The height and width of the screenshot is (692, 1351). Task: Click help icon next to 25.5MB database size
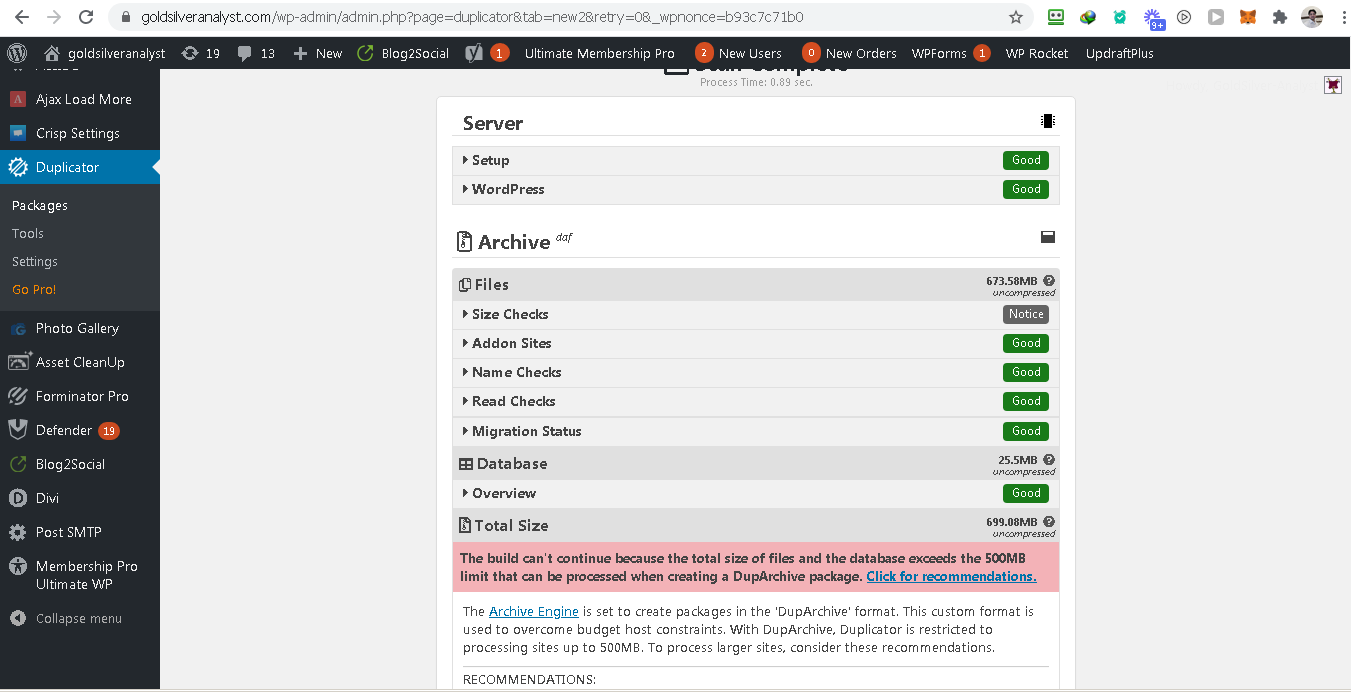tap(1049, 460)
